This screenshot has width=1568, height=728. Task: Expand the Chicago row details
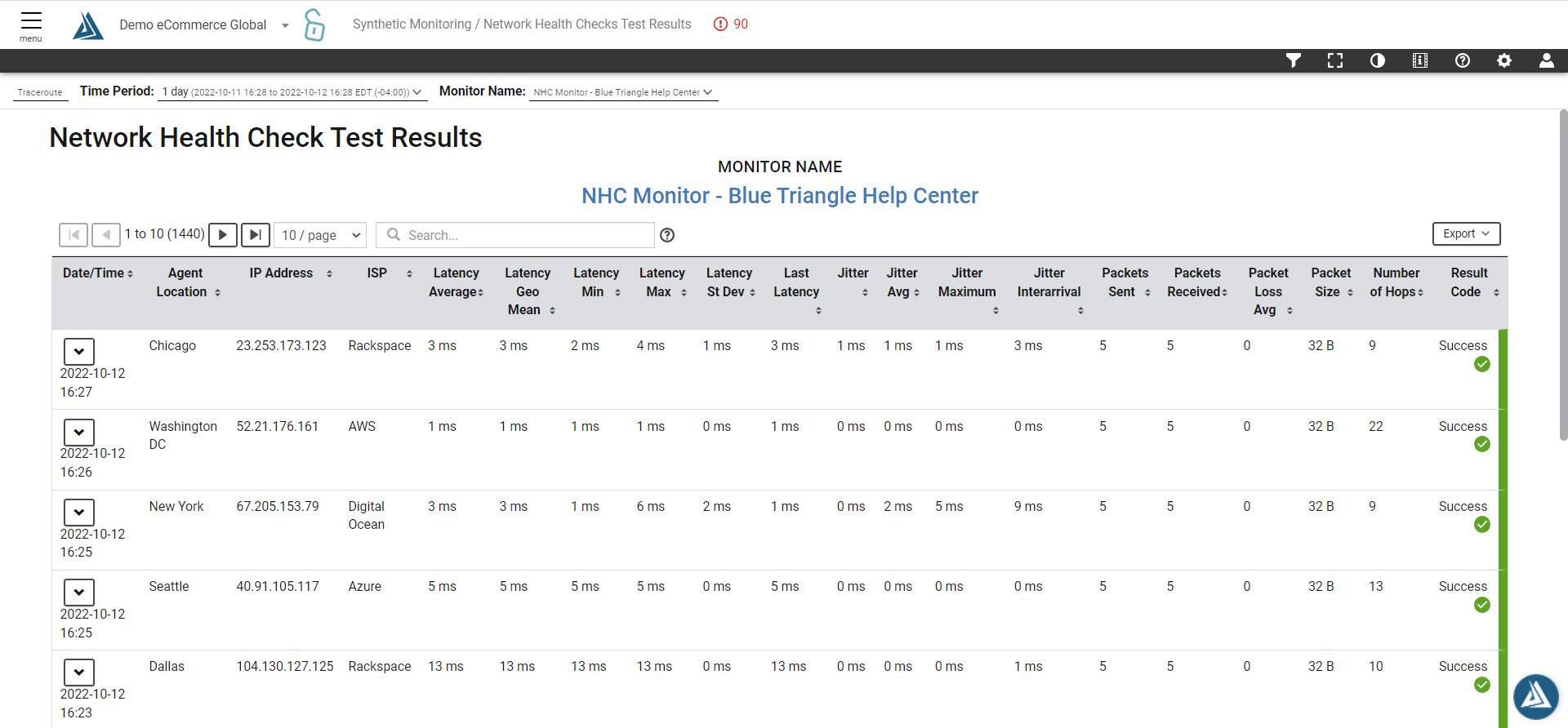click(x=79, y=352)
